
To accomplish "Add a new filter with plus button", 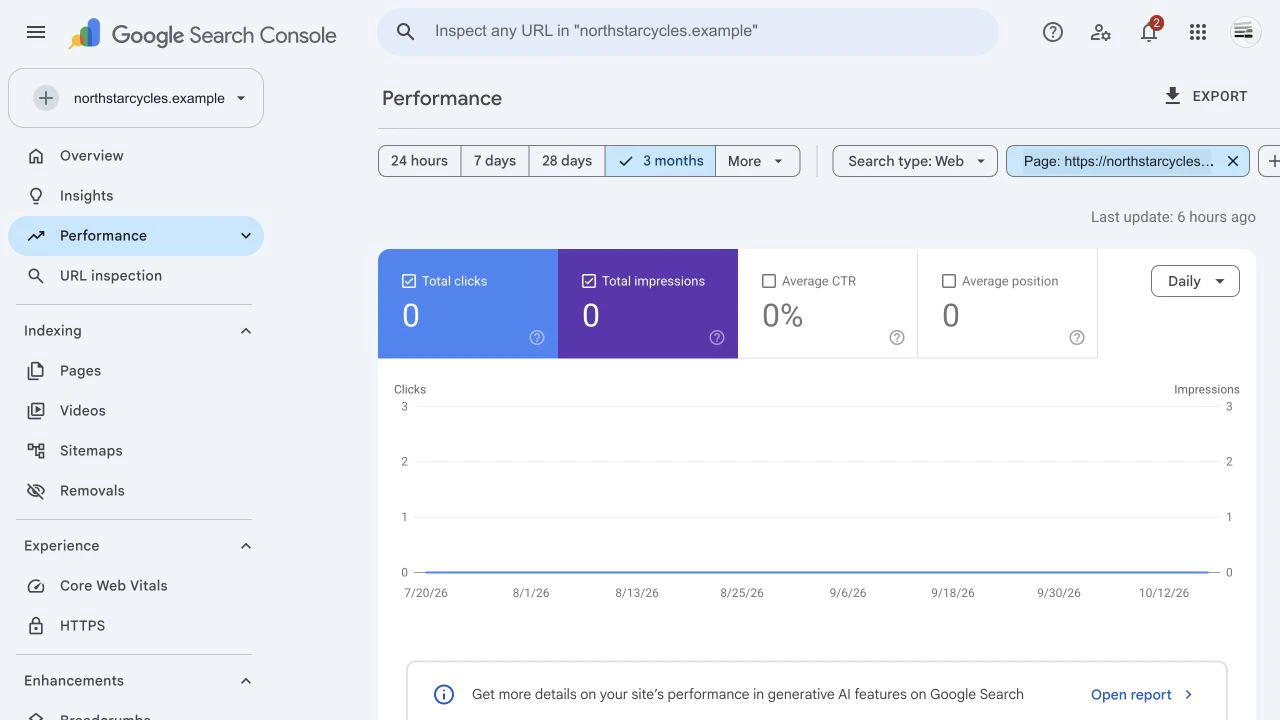I will (1271, 161).
